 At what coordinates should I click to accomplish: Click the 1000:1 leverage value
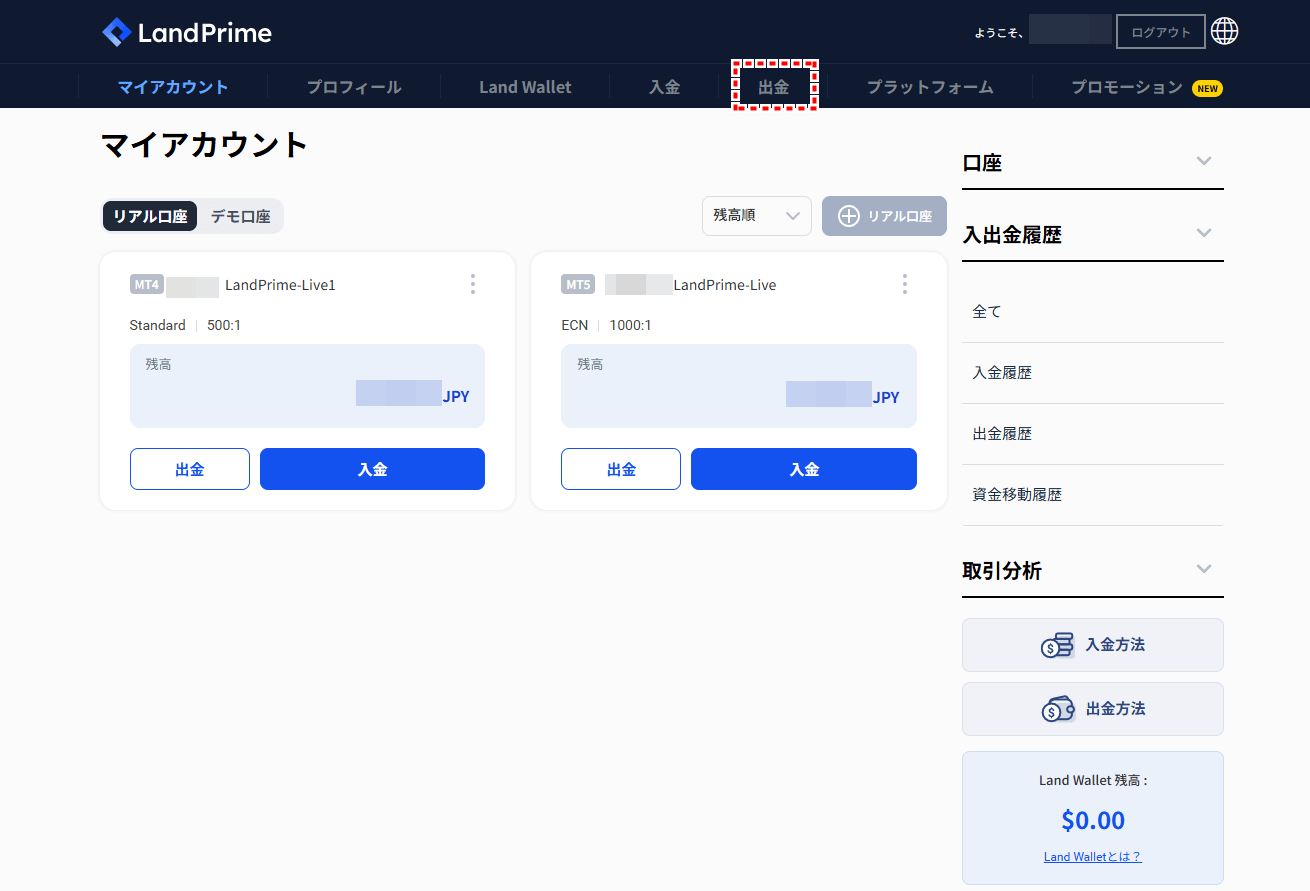tap(631, 325)
